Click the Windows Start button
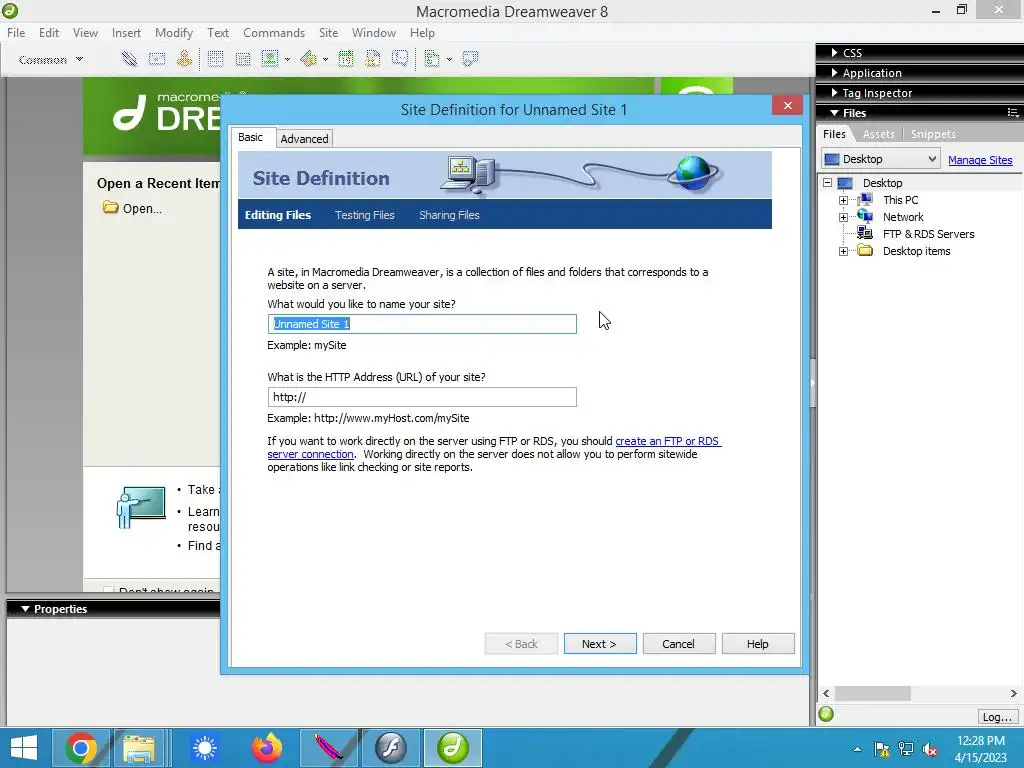The image size is (1024, 768). (24, 748)
